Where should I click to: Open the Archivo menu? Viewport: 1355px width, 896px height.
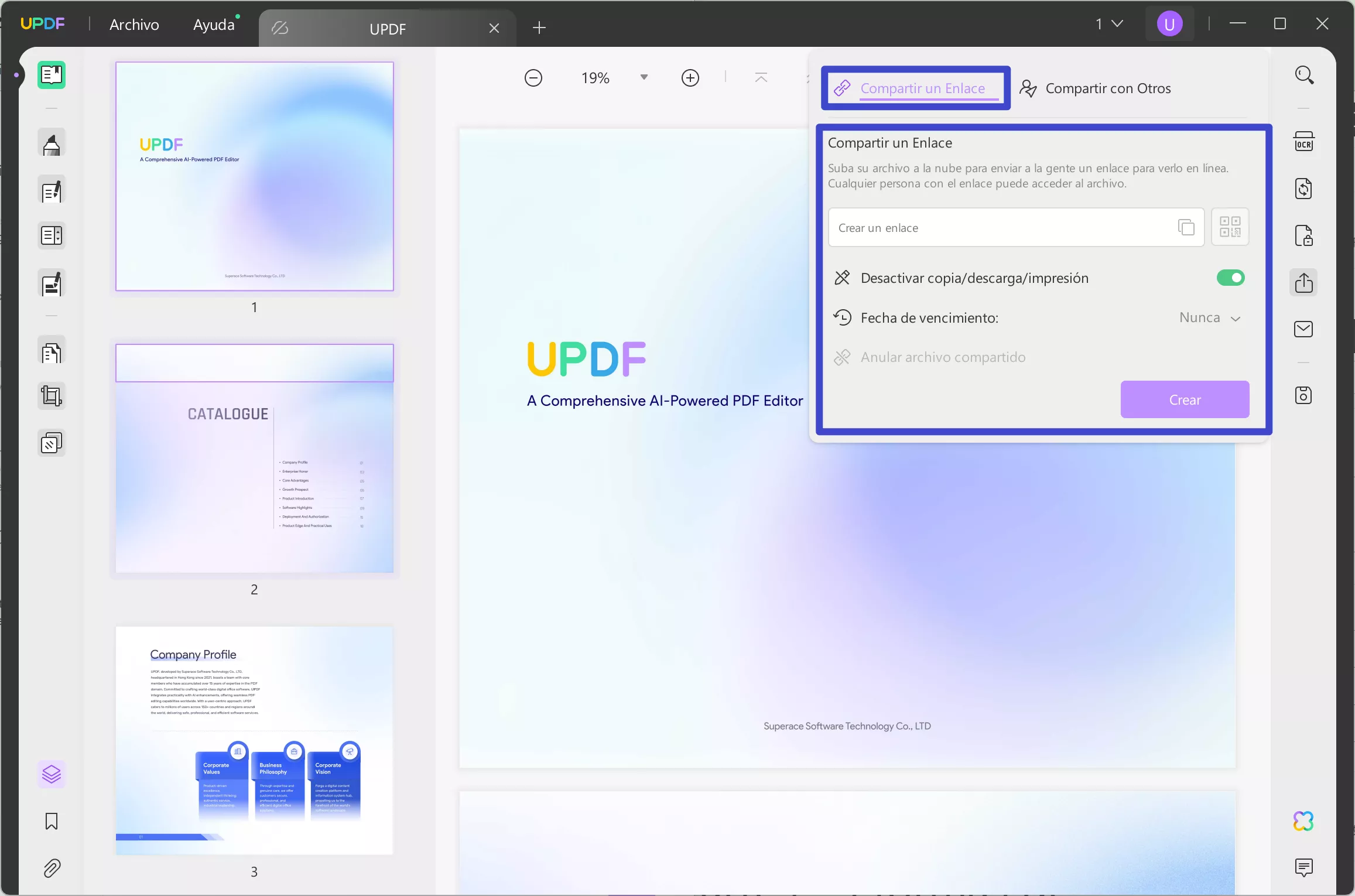(134, 25)
